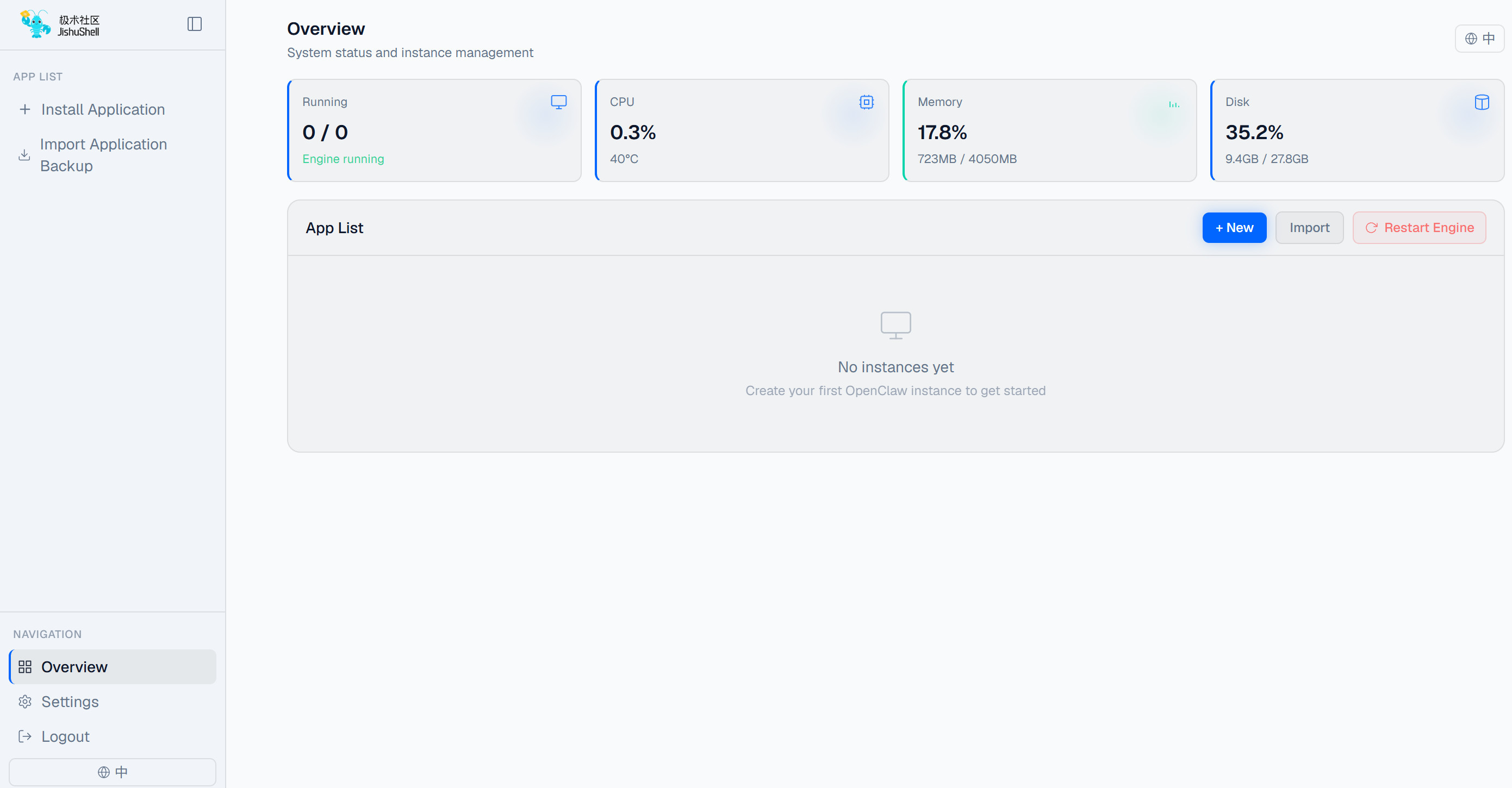Viewport: 1512px width, 788px height.
Task: Click the CPU chip icon
Action: click(x=866, y=102)
